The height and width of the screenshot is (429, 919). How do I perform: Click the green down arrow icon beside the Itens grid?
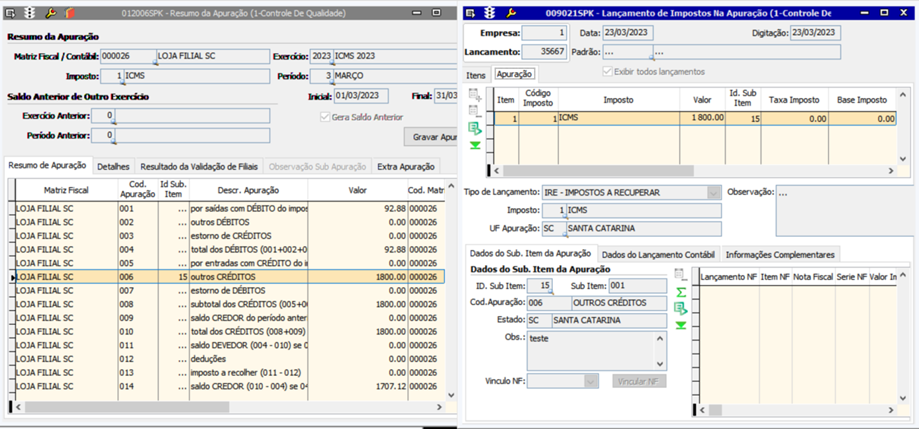(x=474, y=145)
